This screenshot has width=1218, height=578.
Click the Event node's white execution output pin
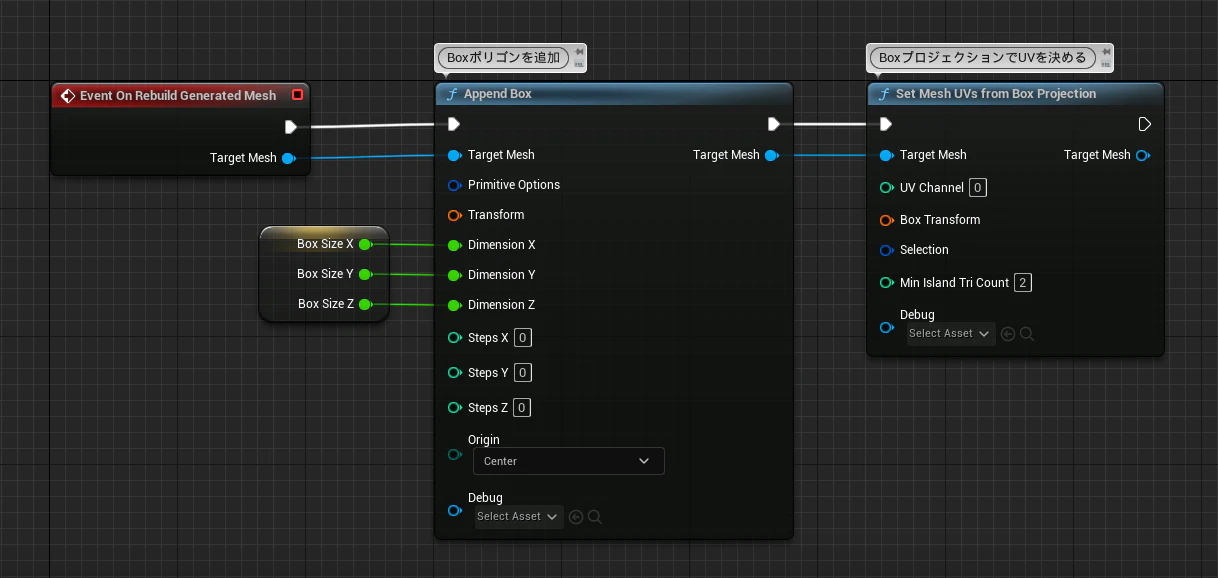[x=290, y=127]
